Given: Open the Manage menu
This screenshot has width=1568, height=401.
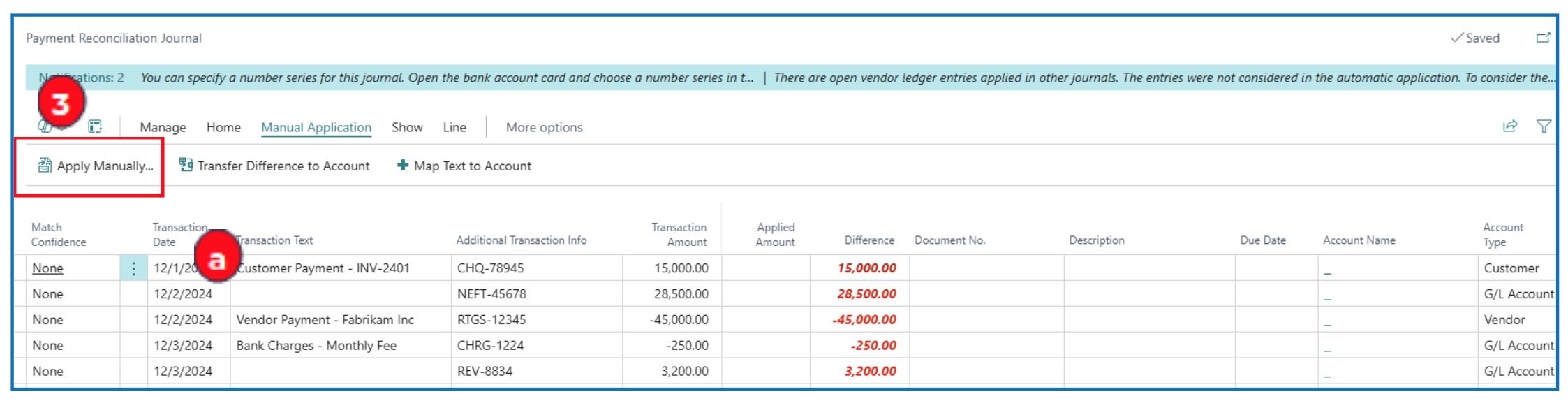Looking at the screenshot, I should click(163, 127).
